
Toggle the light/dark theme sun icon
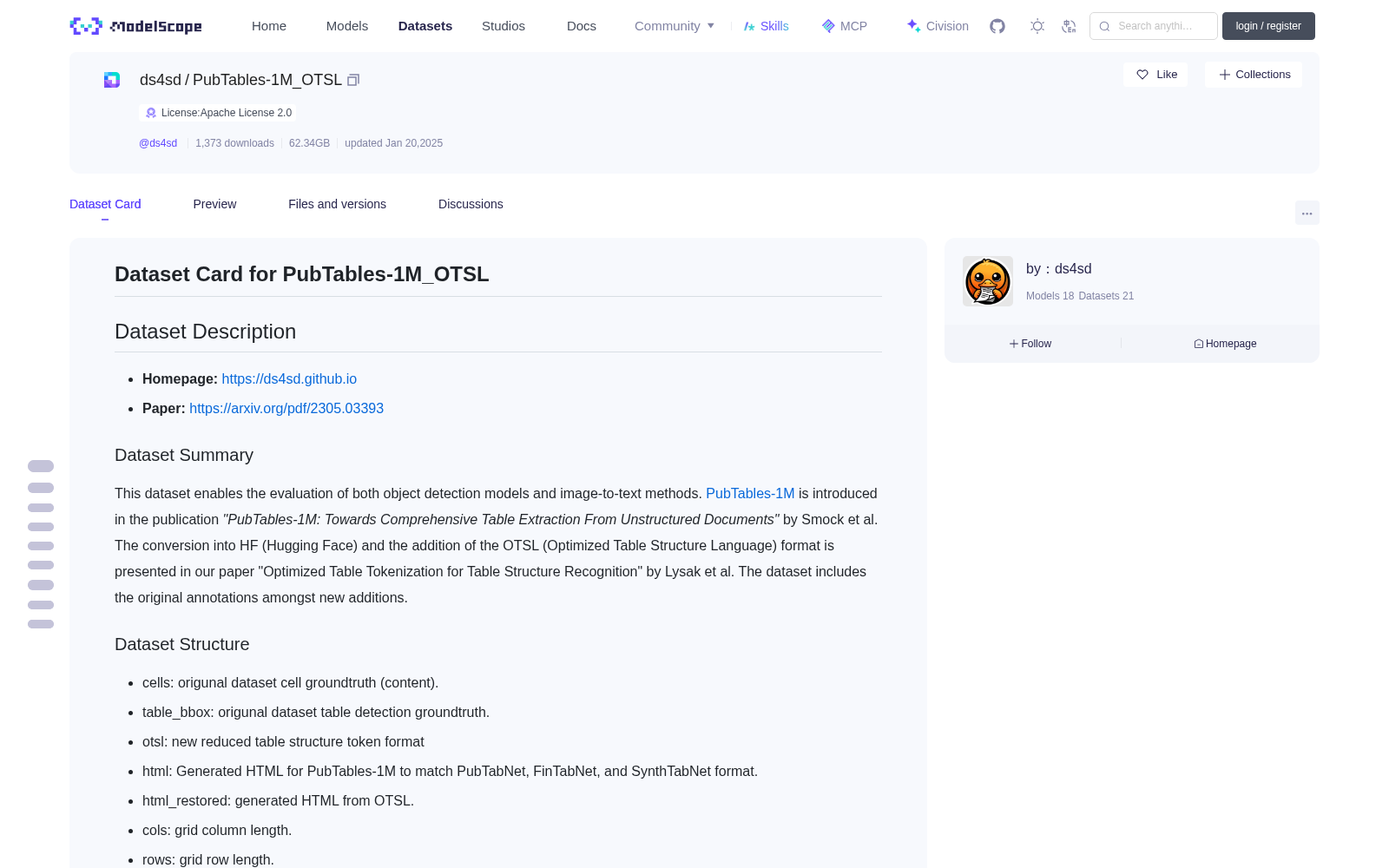pos(1037,26)
